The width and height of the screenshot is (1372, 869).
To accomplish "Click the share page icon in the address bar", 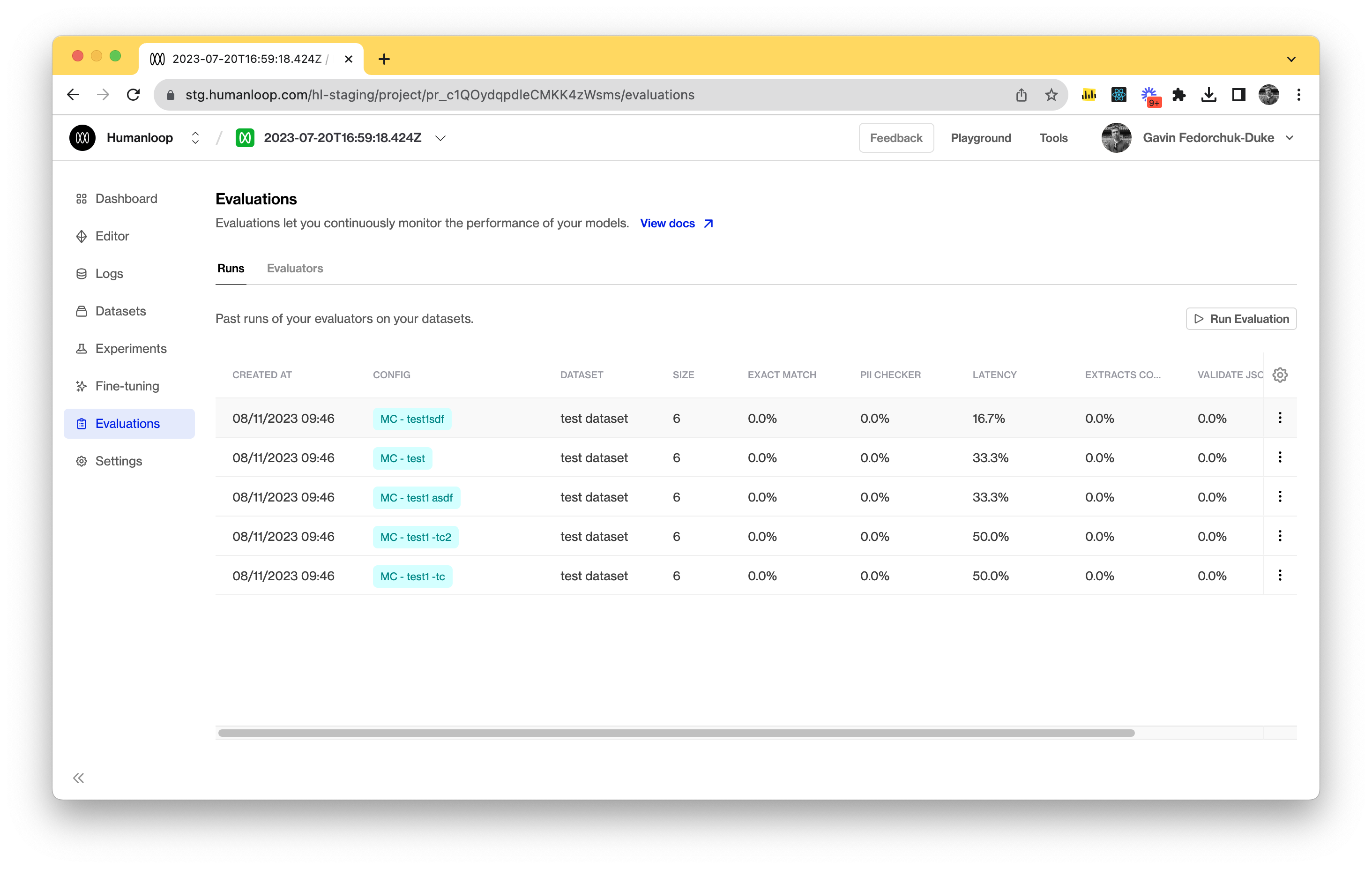I will click(1021, 95).
